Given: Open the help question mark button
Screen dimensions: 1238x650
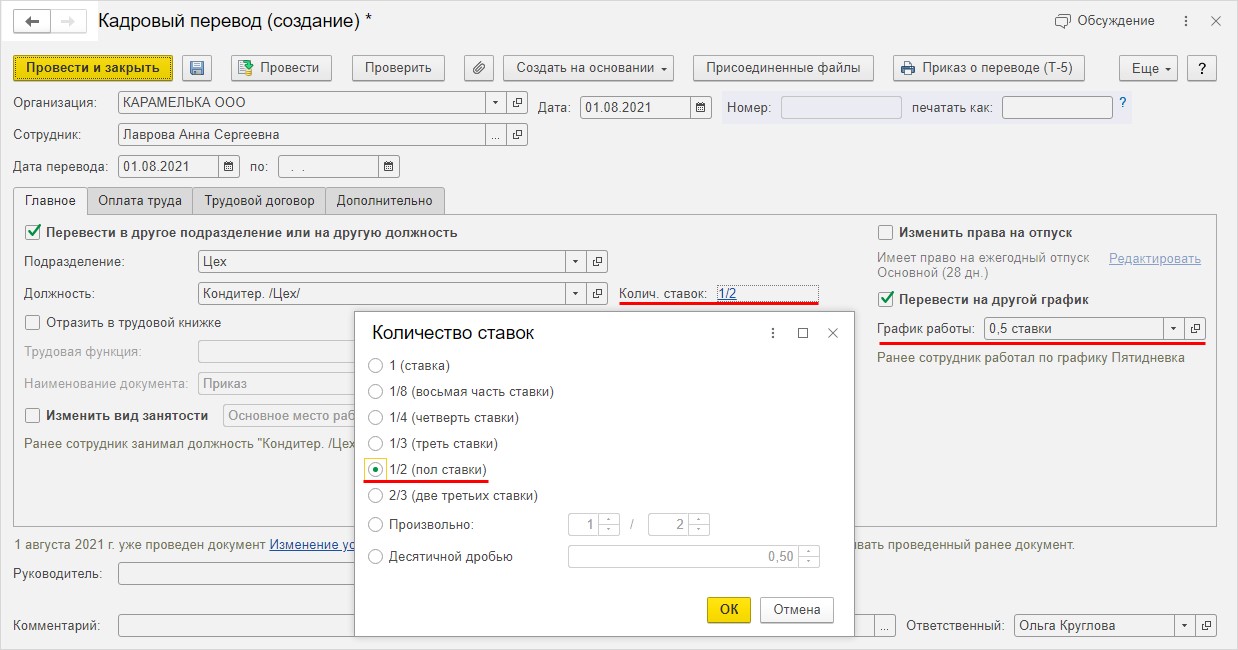Looking at the screenshot, I should pyautogui.click(x=1201, y=68).
